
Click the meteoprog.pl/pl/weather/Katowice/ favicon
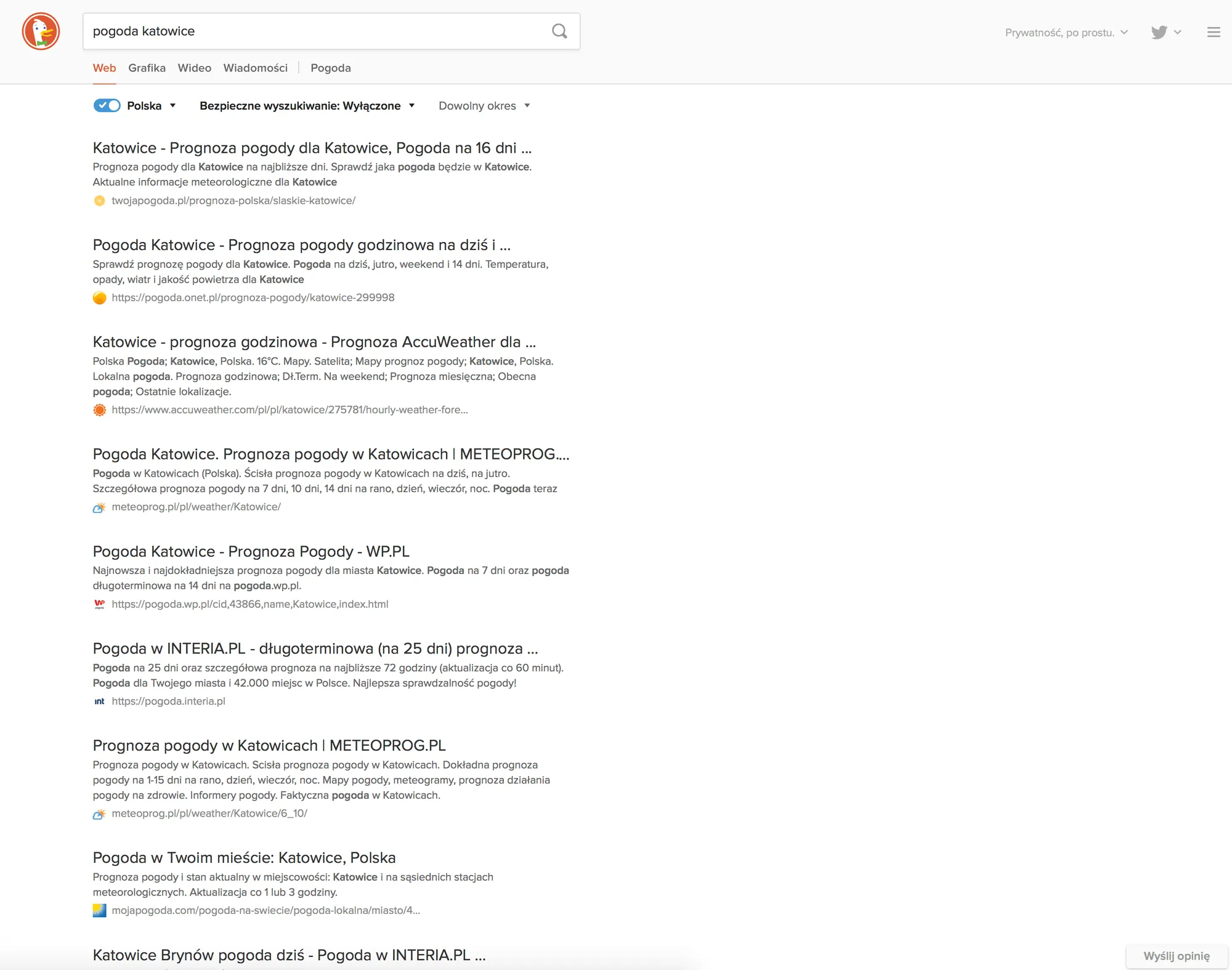pos(99,507)
